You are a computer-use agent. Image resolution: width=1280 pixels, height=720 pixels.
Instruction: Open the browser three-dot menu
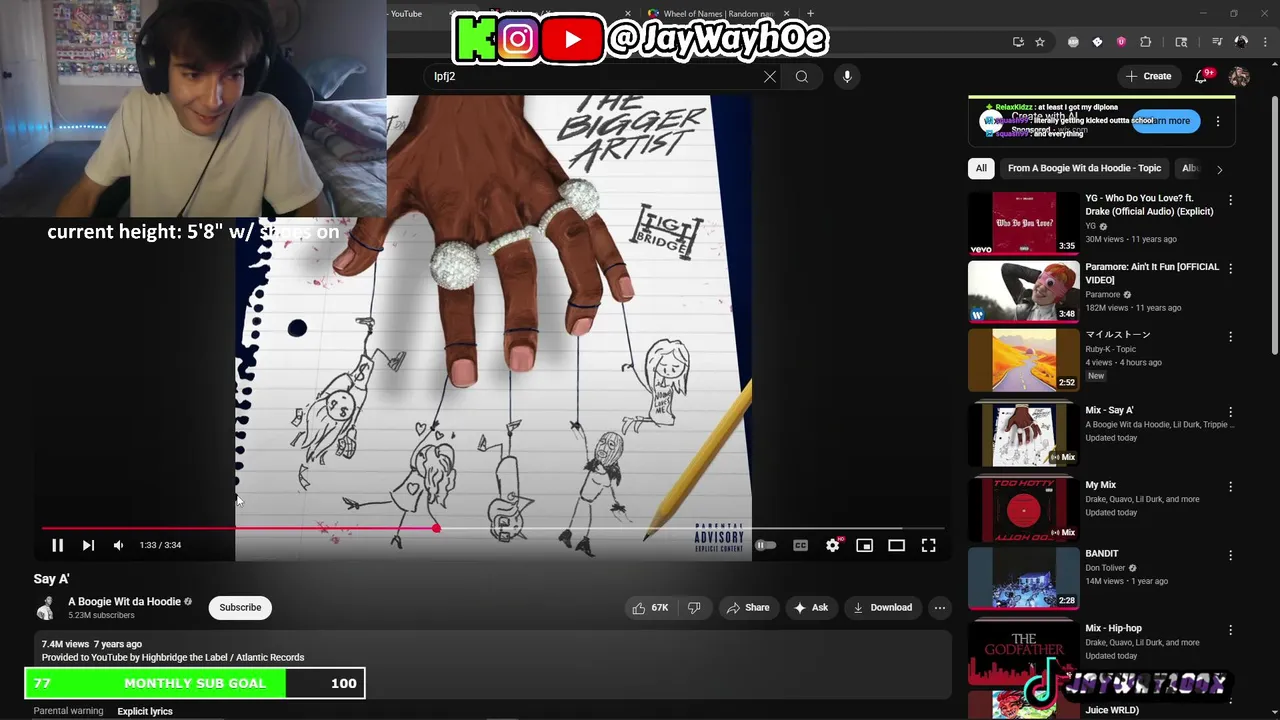1263,42
